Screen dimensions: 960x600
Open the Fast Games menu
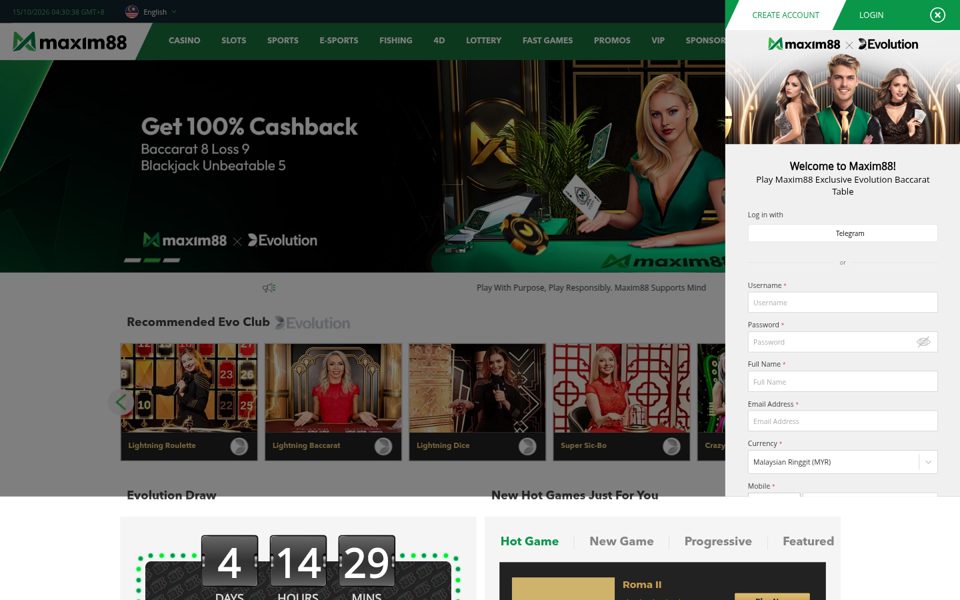[547, 40]
